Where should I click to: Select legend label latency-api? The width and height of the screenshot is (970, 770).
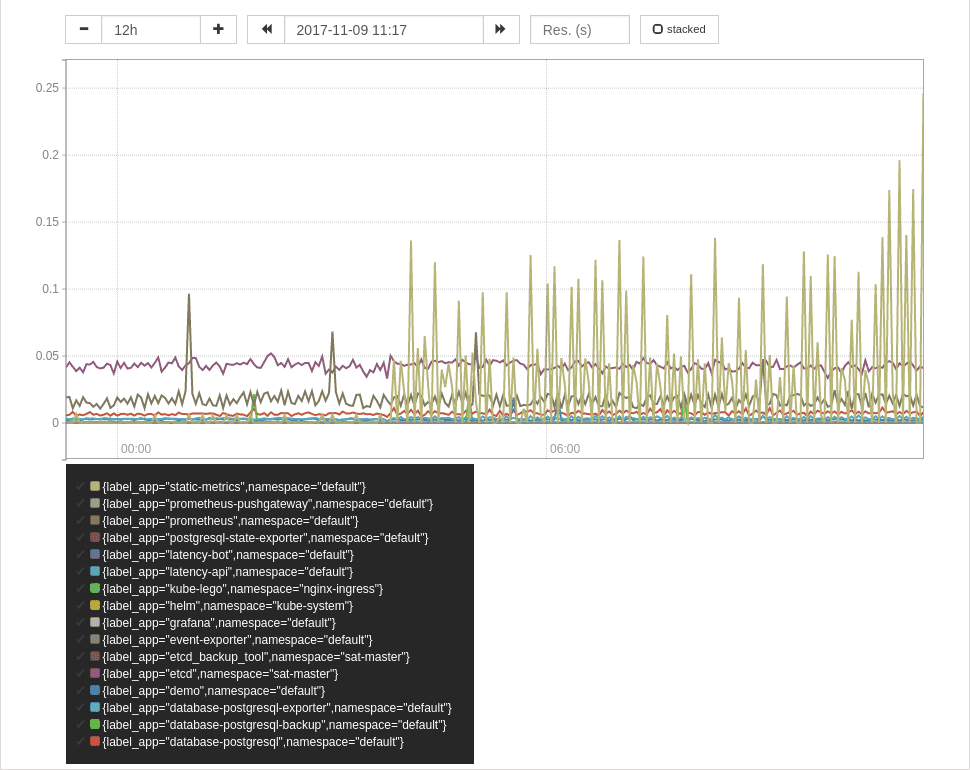(x=228, y=572)
